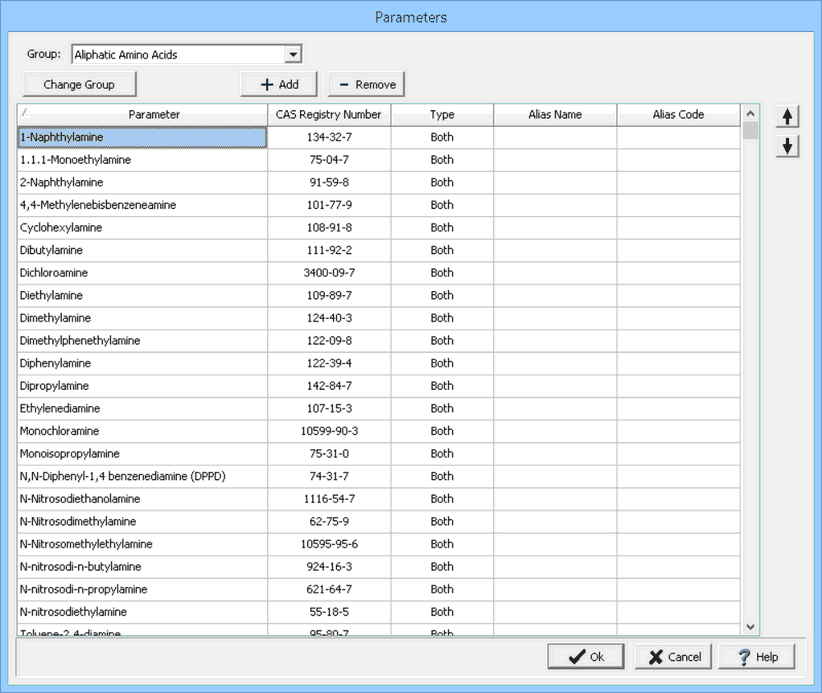Click the Alias Name cell for Diethylamine
Screen dimensions: 822x693
(555, 296)
